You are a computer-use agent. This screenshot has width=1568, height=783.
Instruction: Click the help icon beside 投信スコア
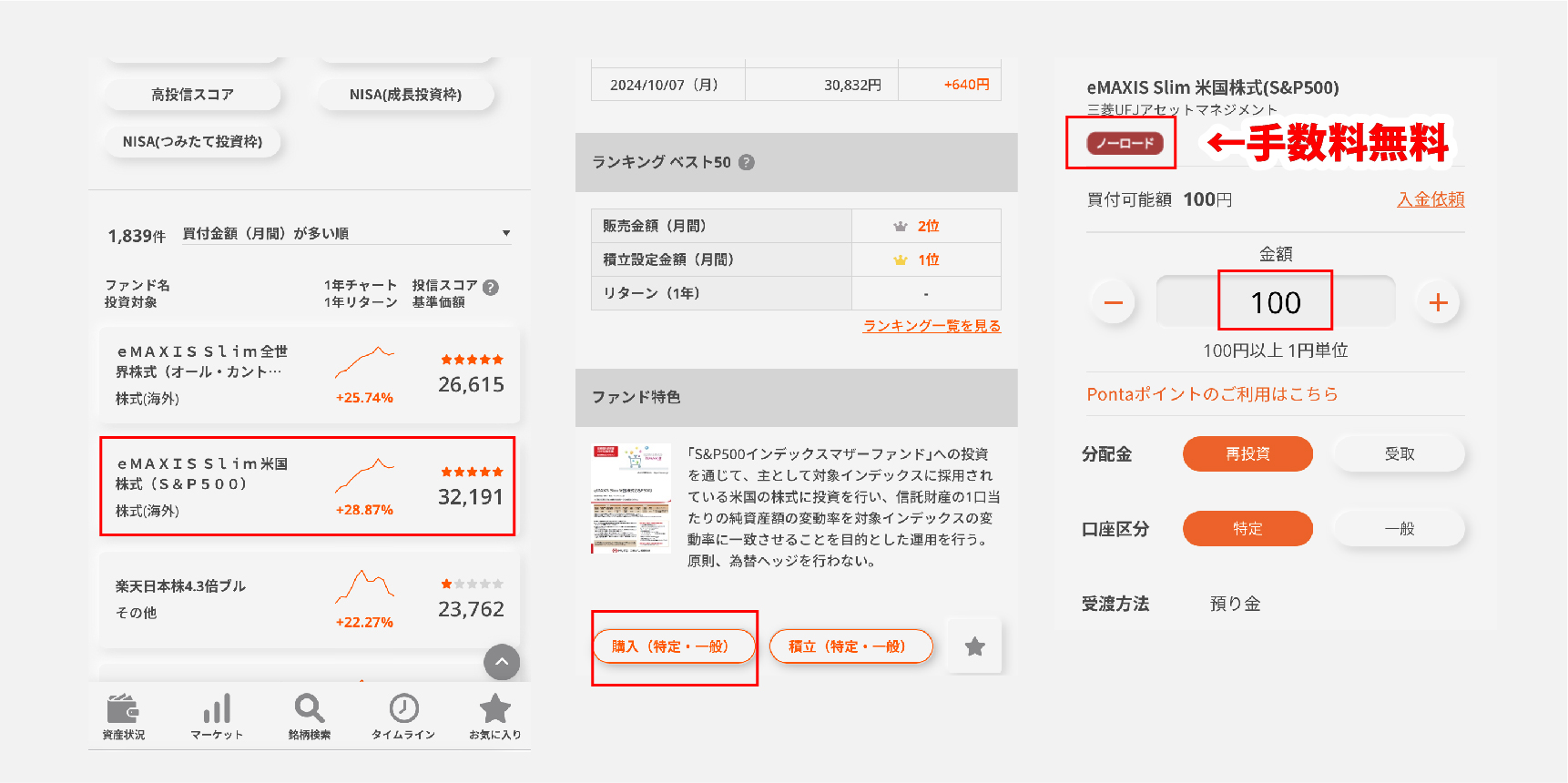(491, 287)
